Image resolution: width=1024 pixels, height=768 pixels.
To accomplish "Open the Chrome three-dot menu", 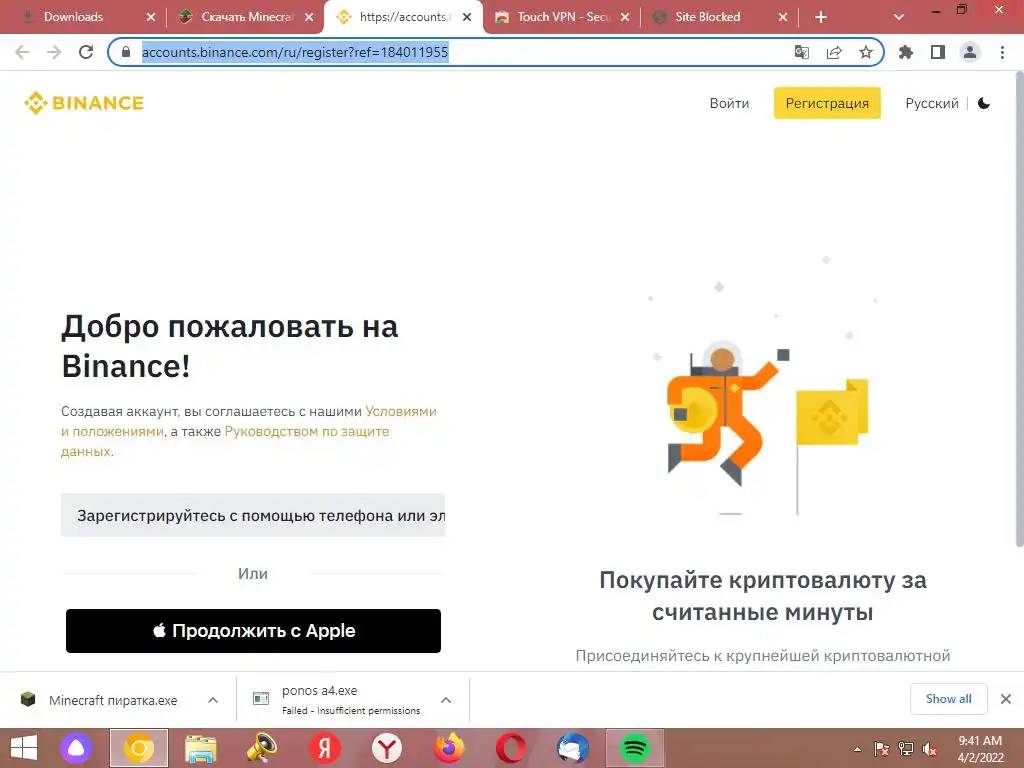I will point(1002,52).
